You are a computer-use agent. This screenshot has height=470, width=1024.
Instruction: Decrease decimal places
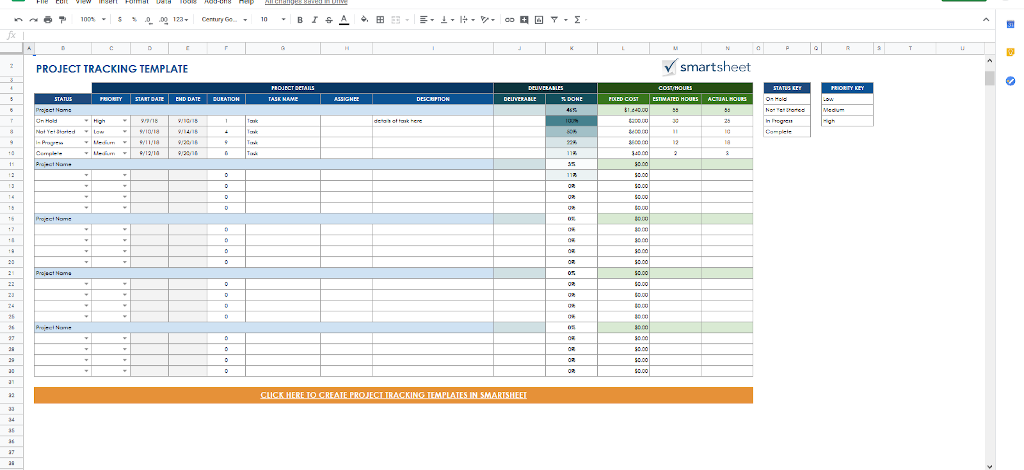[x=148, y=20]
